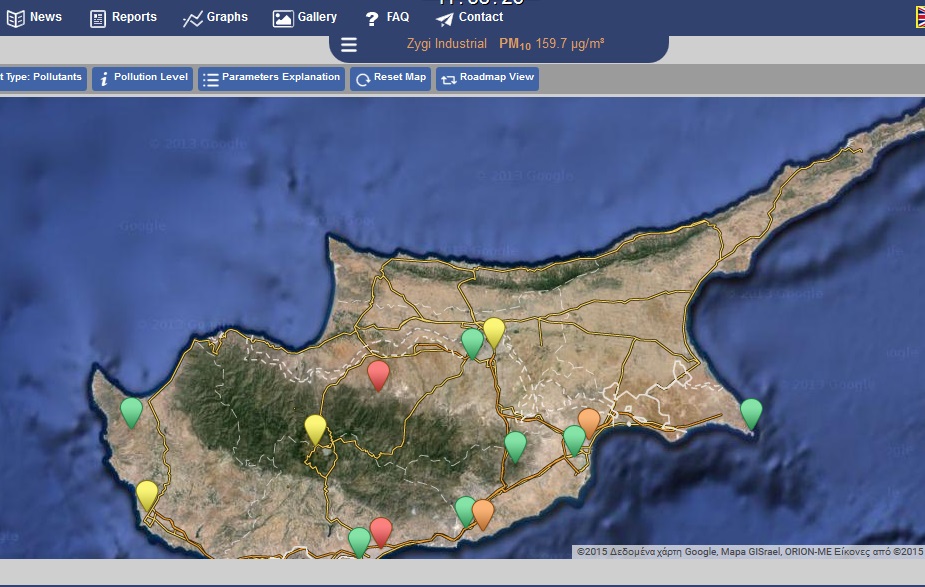Click the green marker at eastern cape
925x587 pixels.
(x=751, y=413)
